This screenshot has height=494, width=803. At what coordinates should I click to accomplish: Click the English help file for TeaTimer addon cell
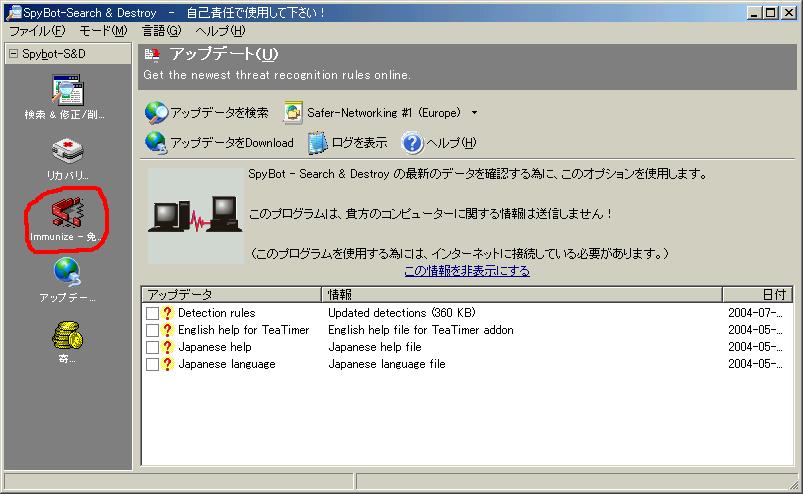(421, 330)
